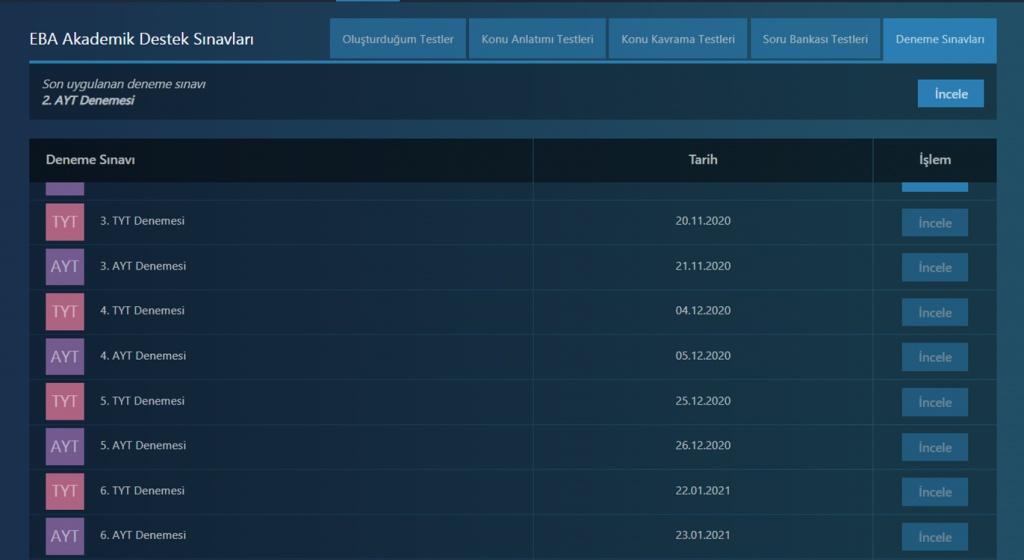1024x560 pixels.
Task: Click TYT badge of 6. TYT Denemesi
Action: (x=65, y=491)
